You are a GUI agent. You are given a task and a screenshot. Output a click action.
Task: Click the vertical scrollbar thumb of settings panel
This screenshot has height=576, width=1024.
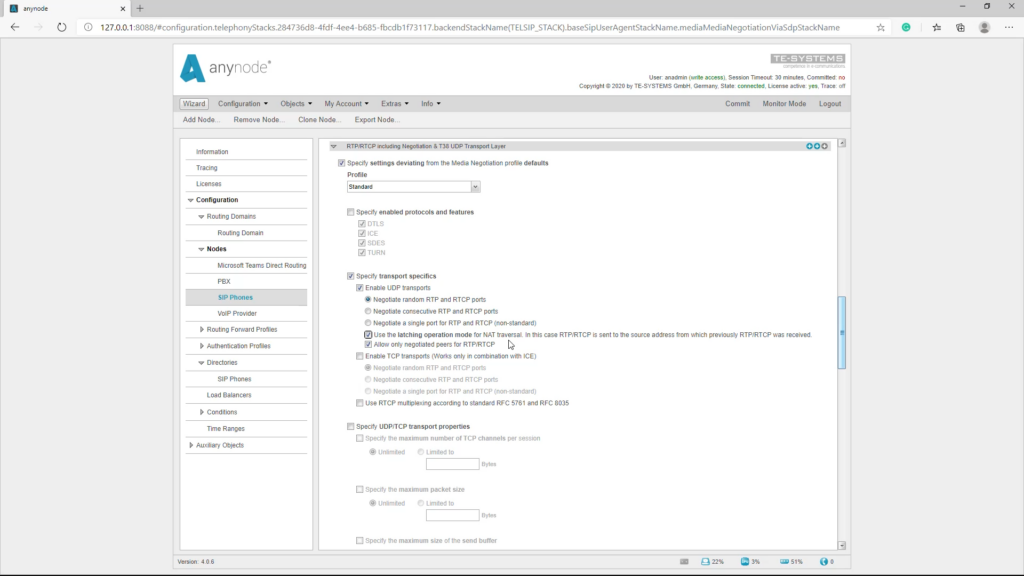click(x=842, y=332)
